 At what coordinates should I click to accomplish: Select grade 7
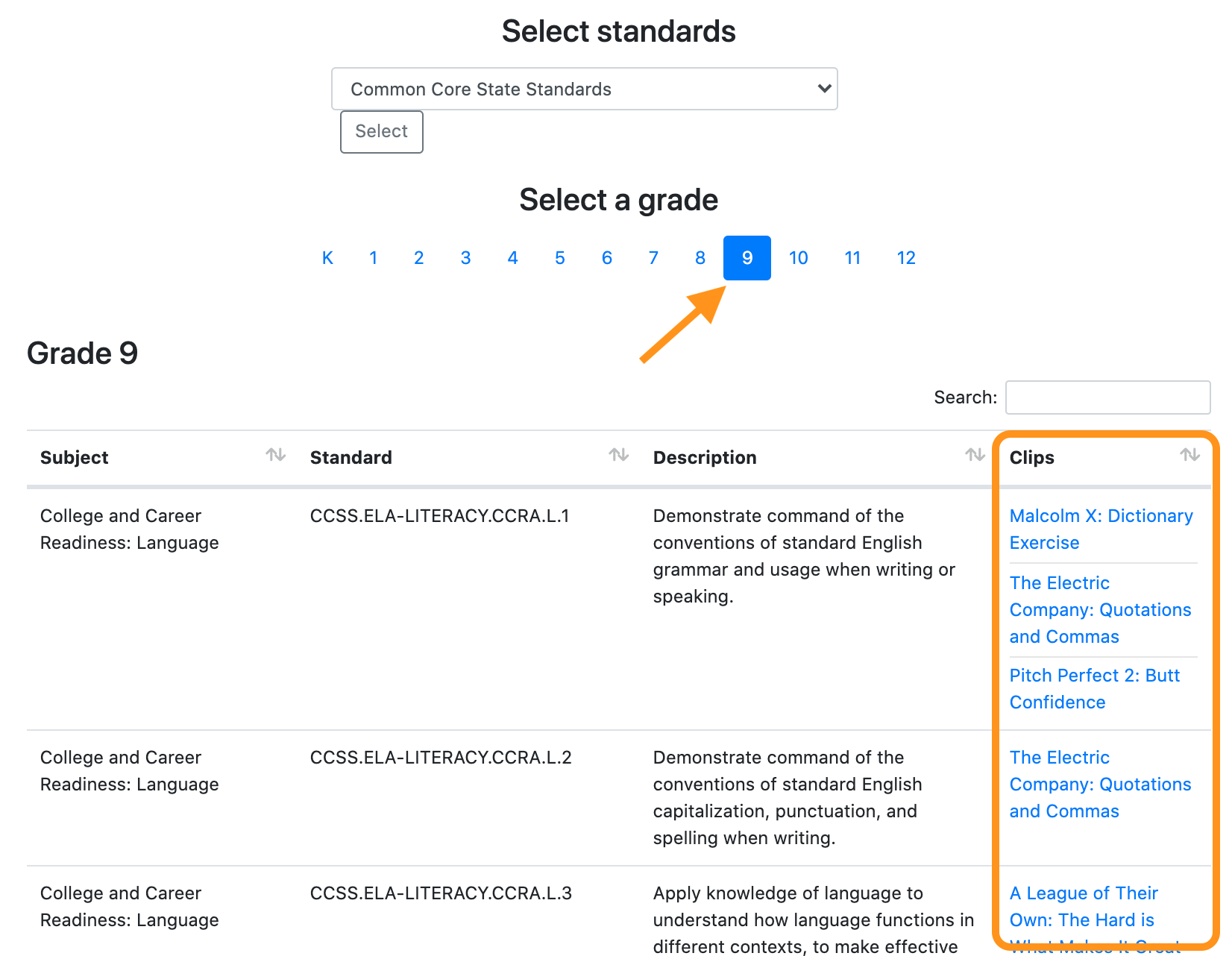point(653,257)
